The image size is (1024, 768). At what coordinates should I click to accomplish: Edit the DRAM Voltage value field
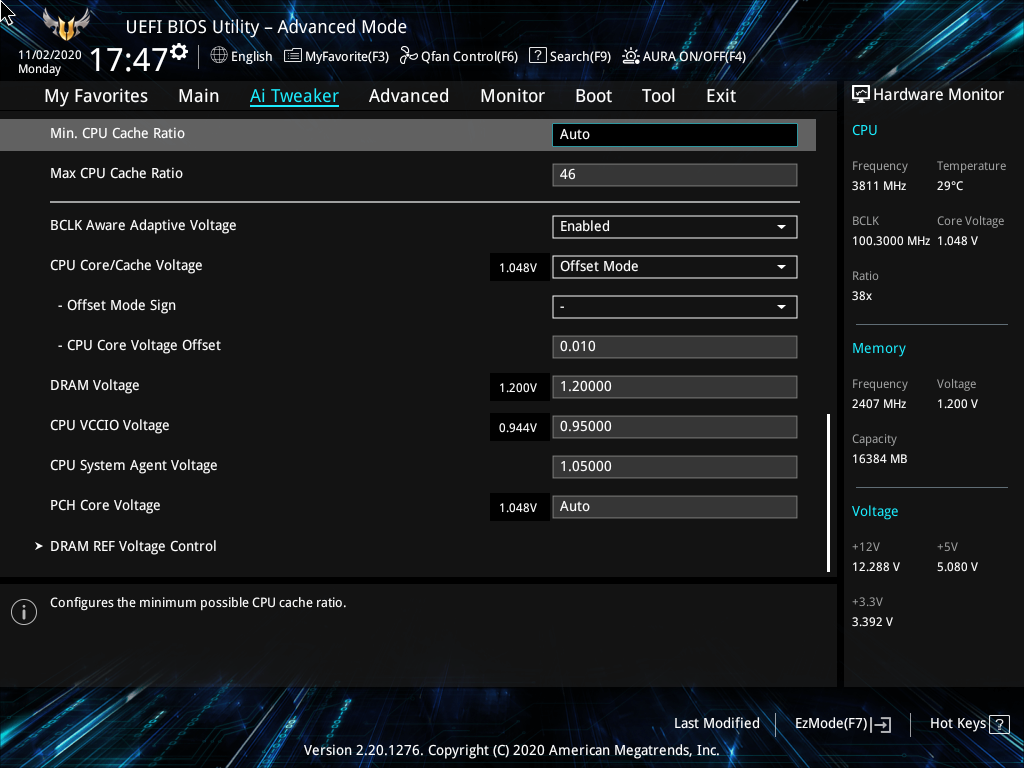tap(675, 387)
